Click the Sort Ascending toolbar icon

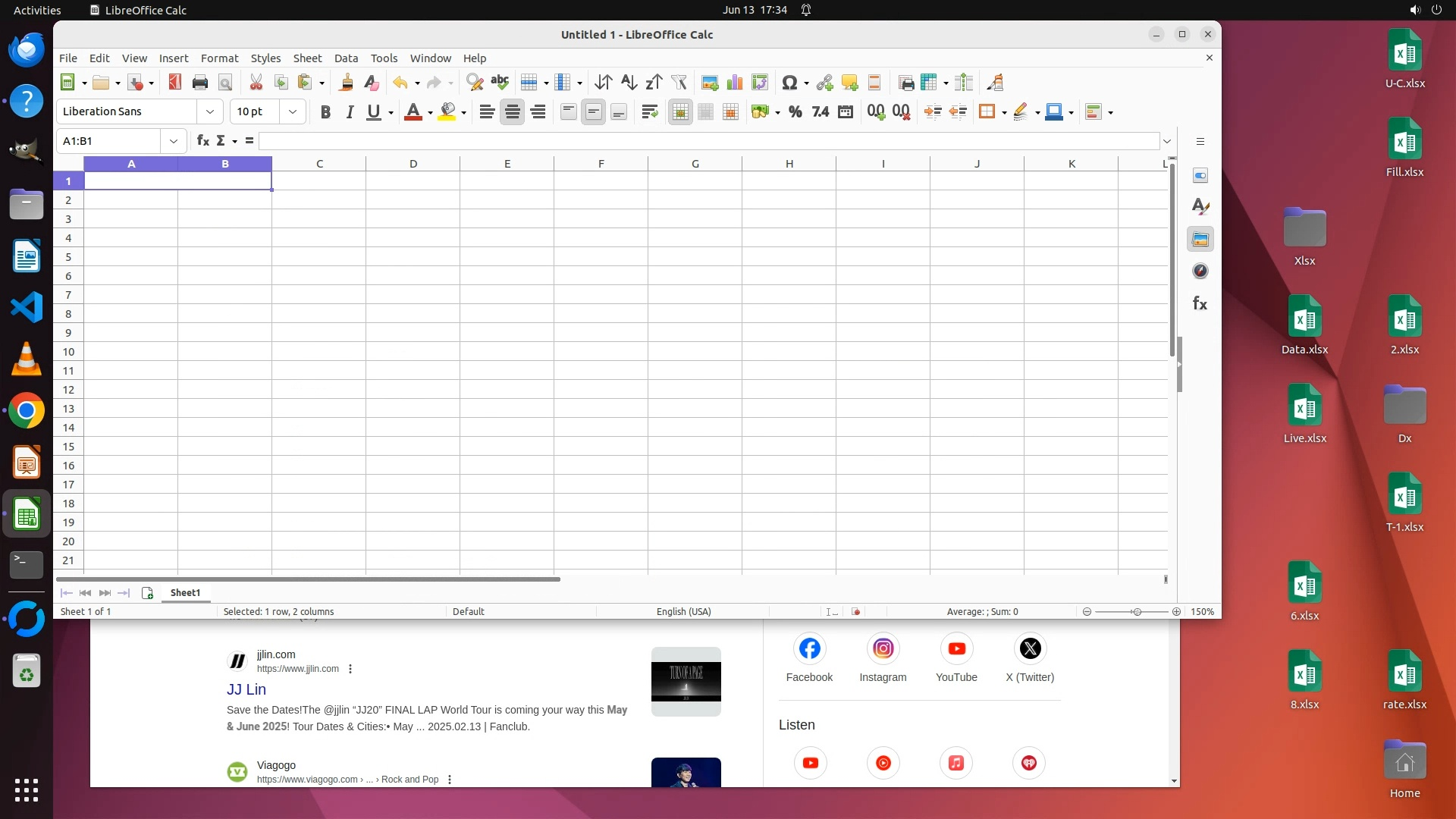pos(629,83)
